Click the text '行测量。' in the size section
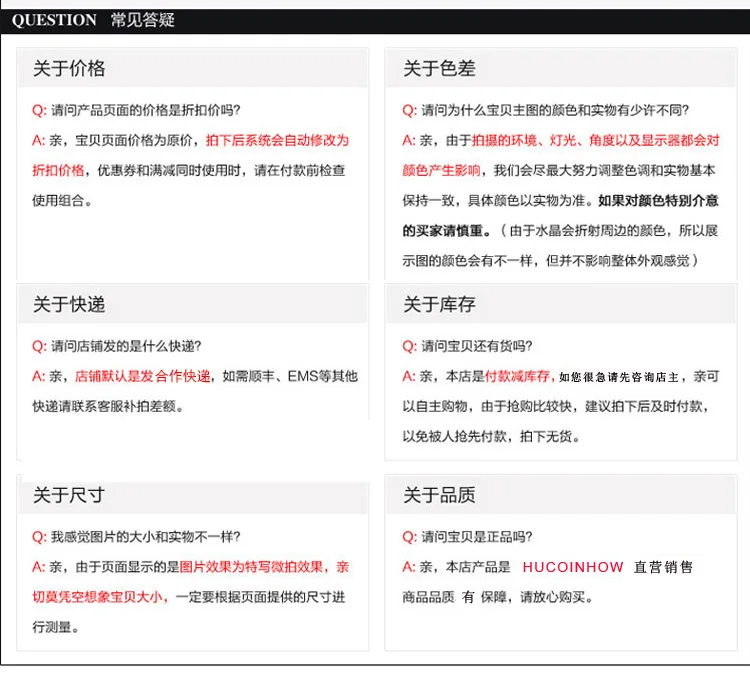The height and width of the screenshot is (680, 750). (55, 628)
